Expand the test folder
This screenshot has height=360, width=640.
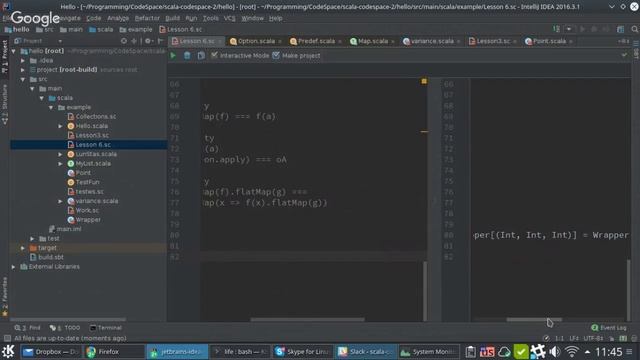32,238
